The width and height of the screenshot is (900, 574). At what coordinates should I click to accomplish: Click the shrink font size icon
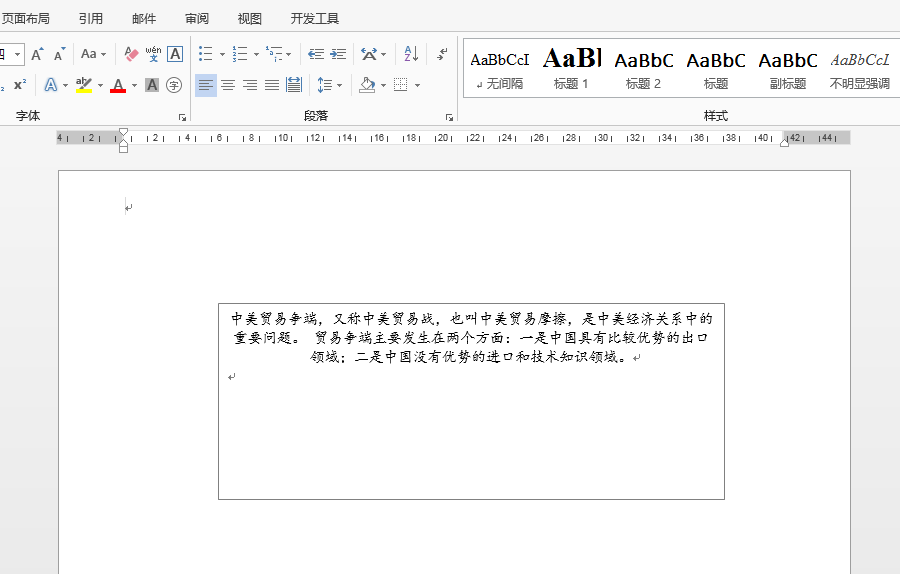(x=59, y=54)
